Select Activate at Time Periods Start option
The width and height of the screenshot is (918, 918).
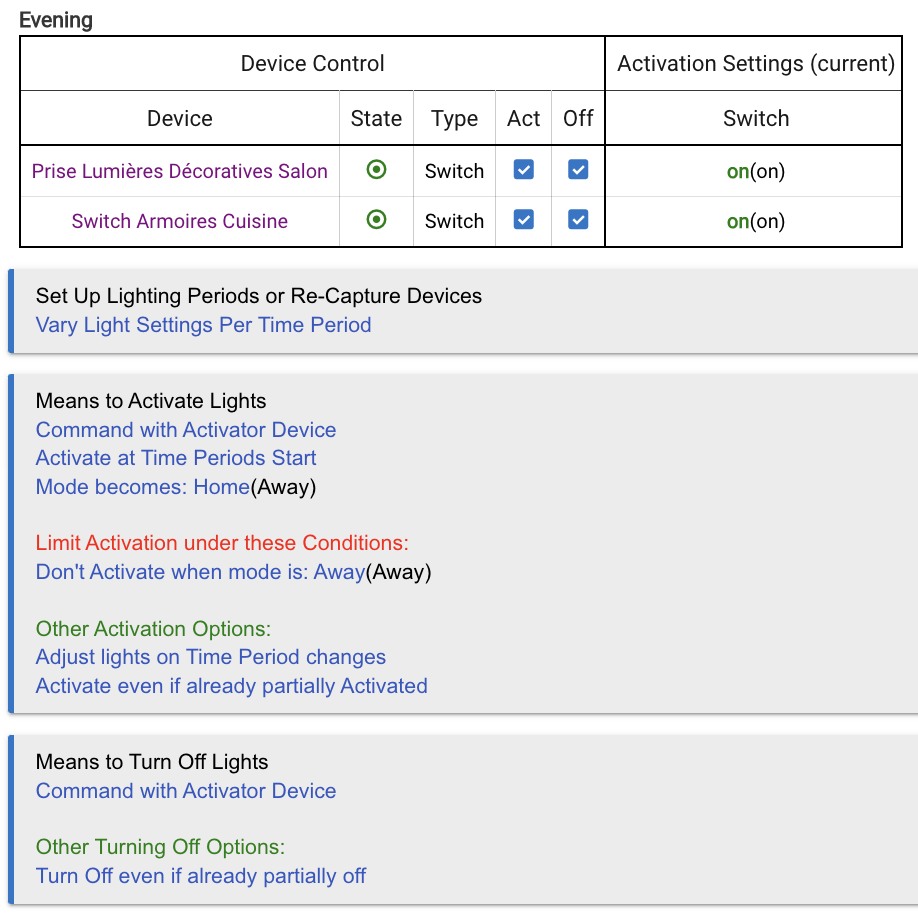coord(176,458)
